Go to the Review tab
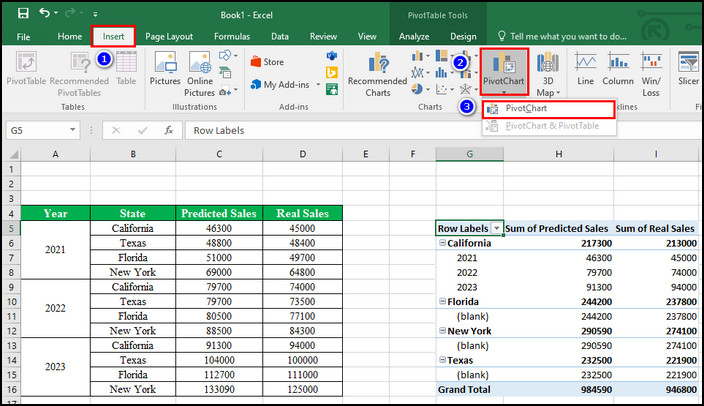 coord(323,36)
